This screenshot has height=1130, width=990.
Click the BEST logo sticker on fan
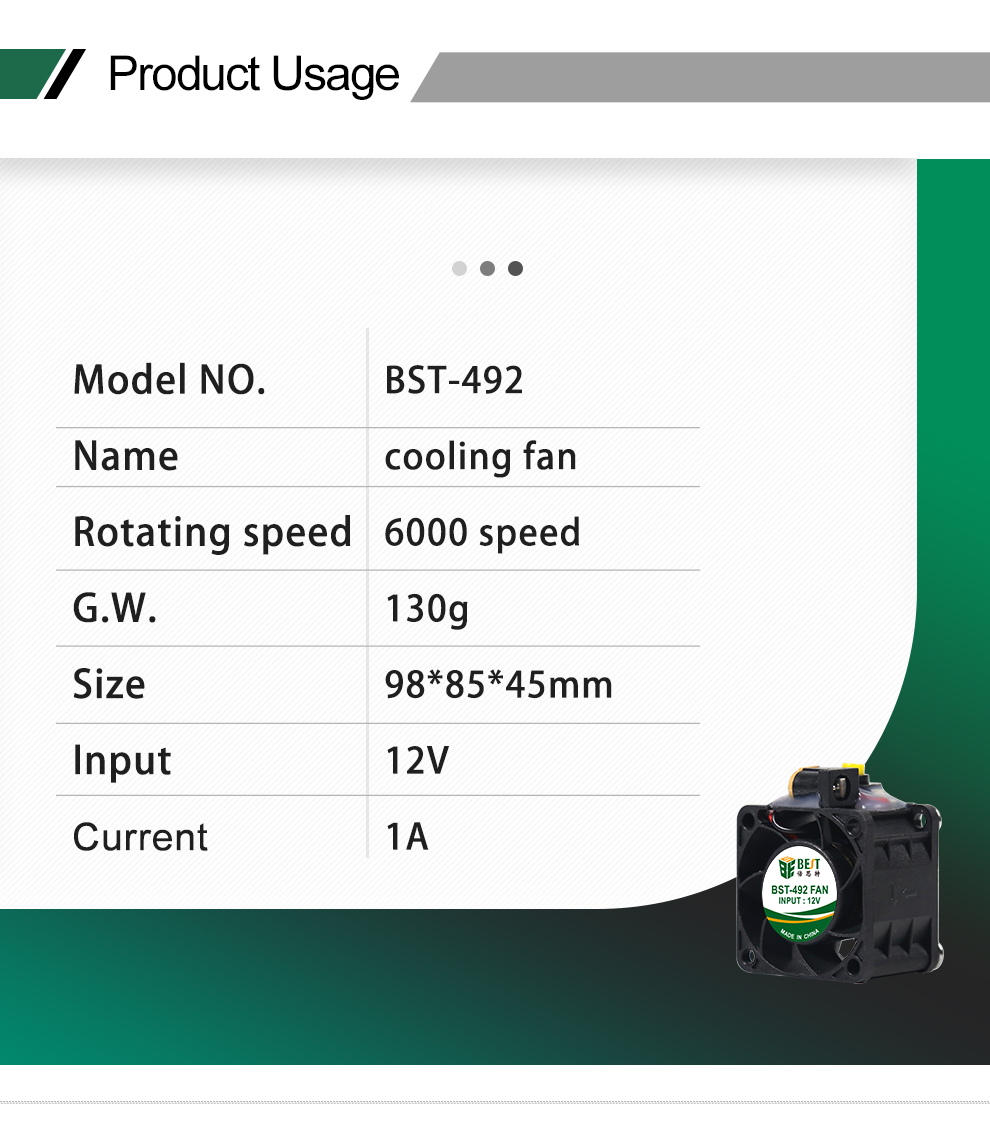click(799, 894)
